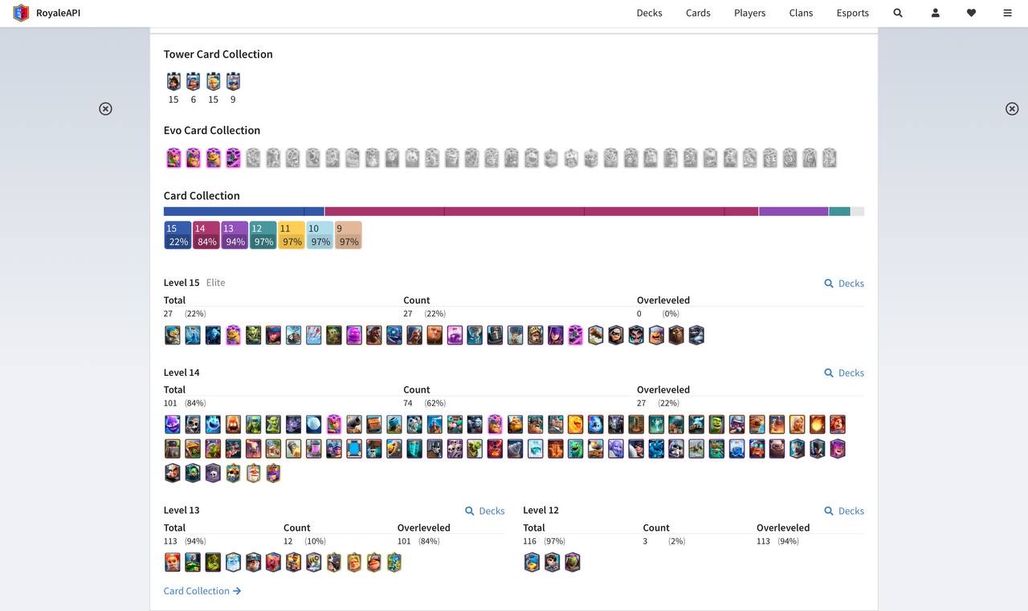Image resolution: width=1028 pixels, height=611 pixels.
Task: Open the user account profile icon
Action: (935, 13)
